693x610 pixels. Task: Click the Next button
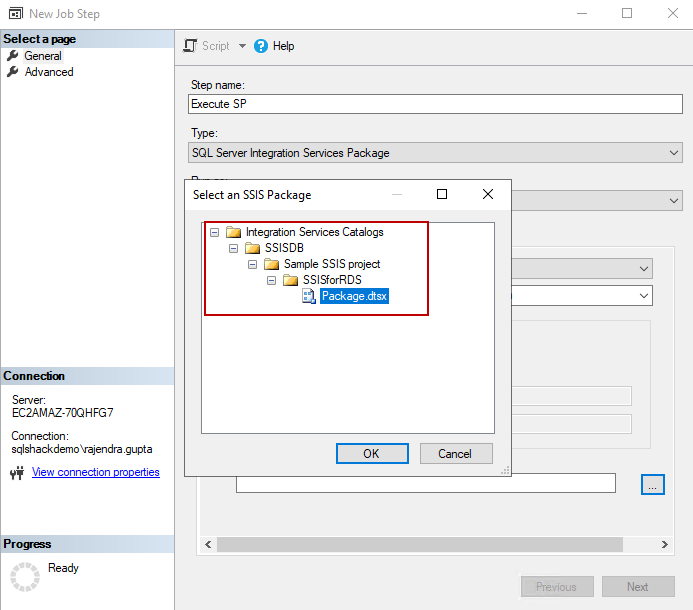click(638, 587)
